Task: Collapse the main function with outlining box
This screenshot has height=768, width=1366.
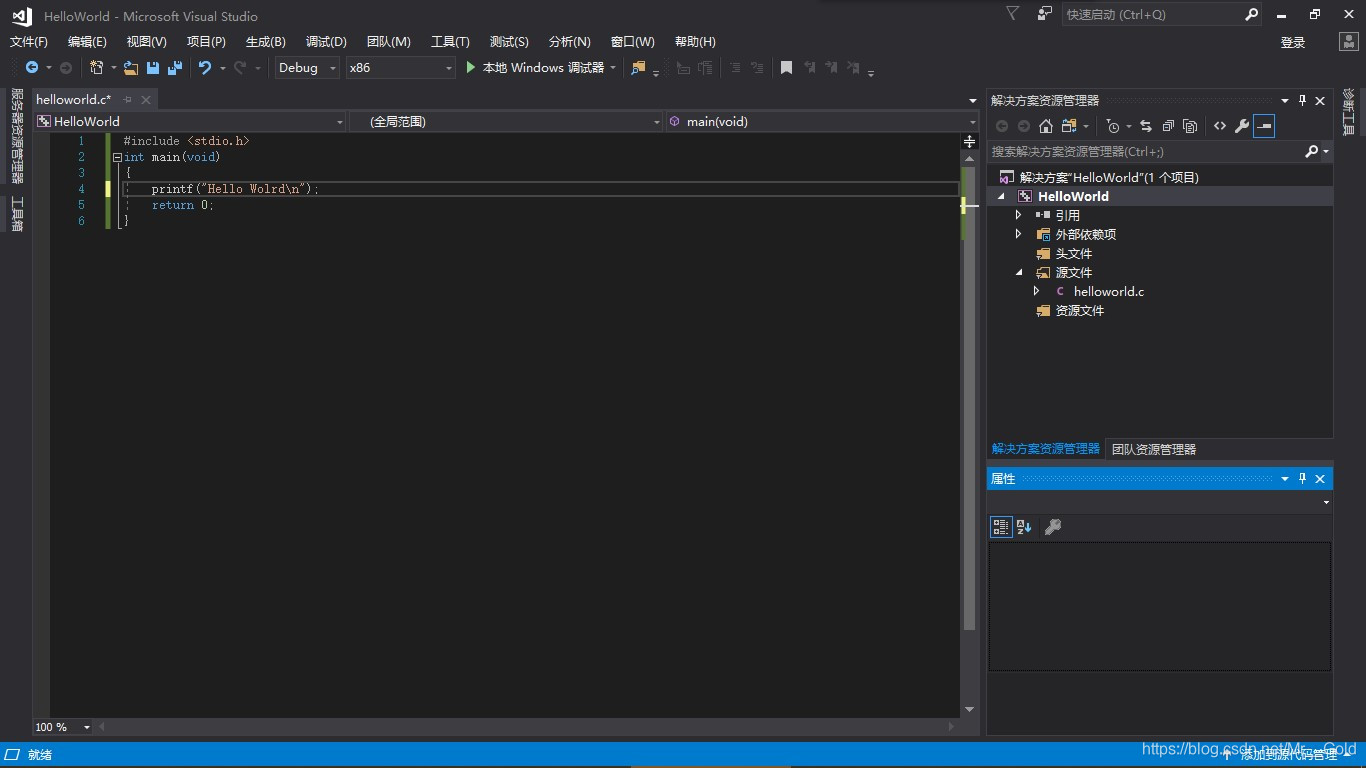Action: (x=117, y=157)
